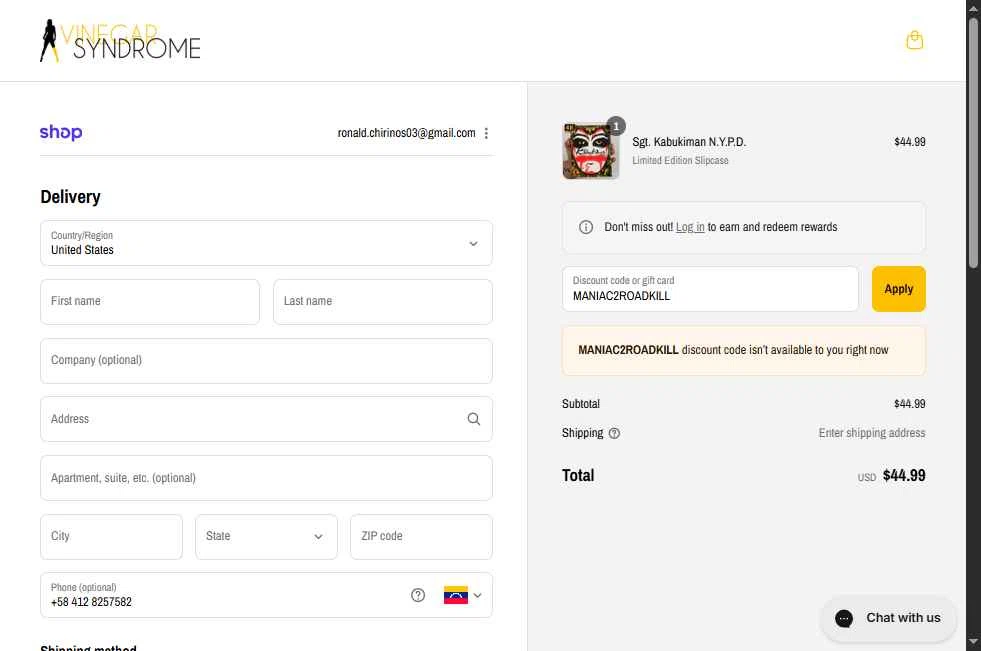Viewport: 981px width, 651px height.
Task: Click the Limited Edition Slipcase text
Action: click(680, 161)
